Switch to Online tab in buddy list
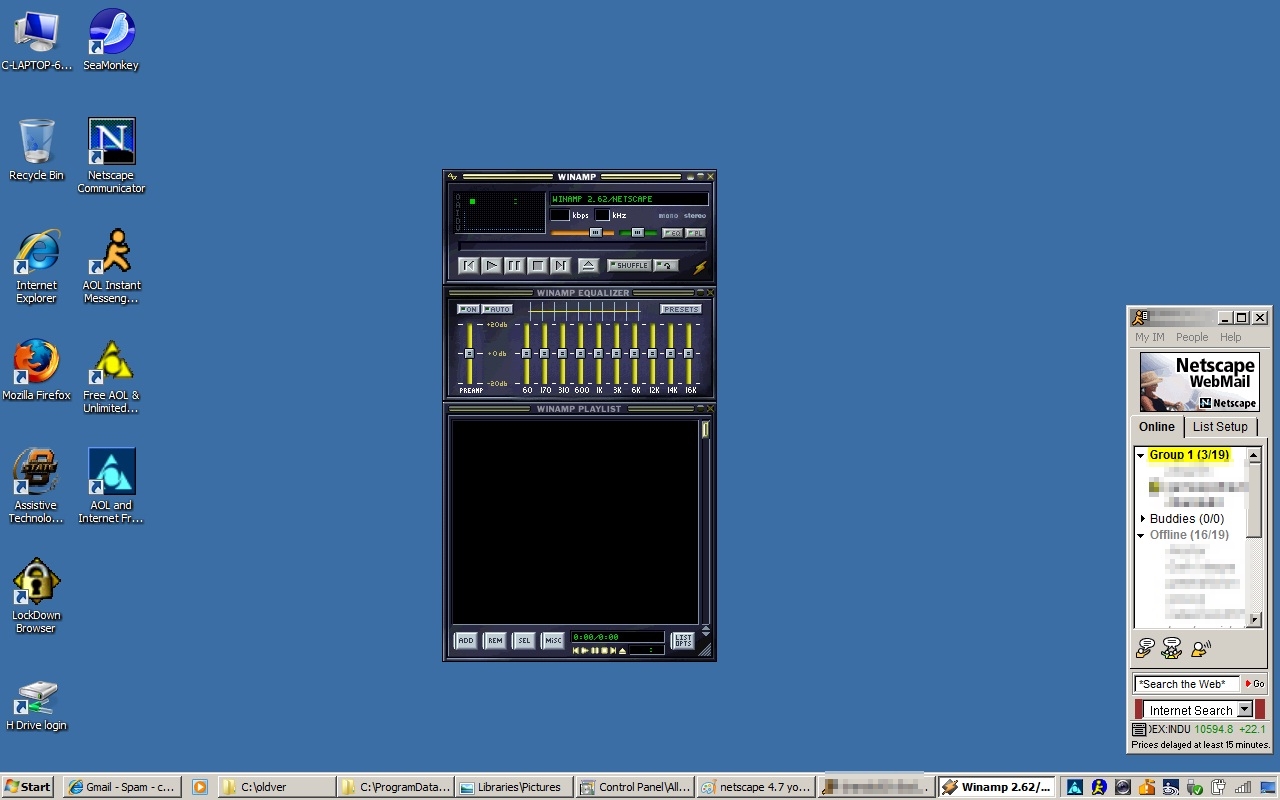 (x=1157, y=427)
